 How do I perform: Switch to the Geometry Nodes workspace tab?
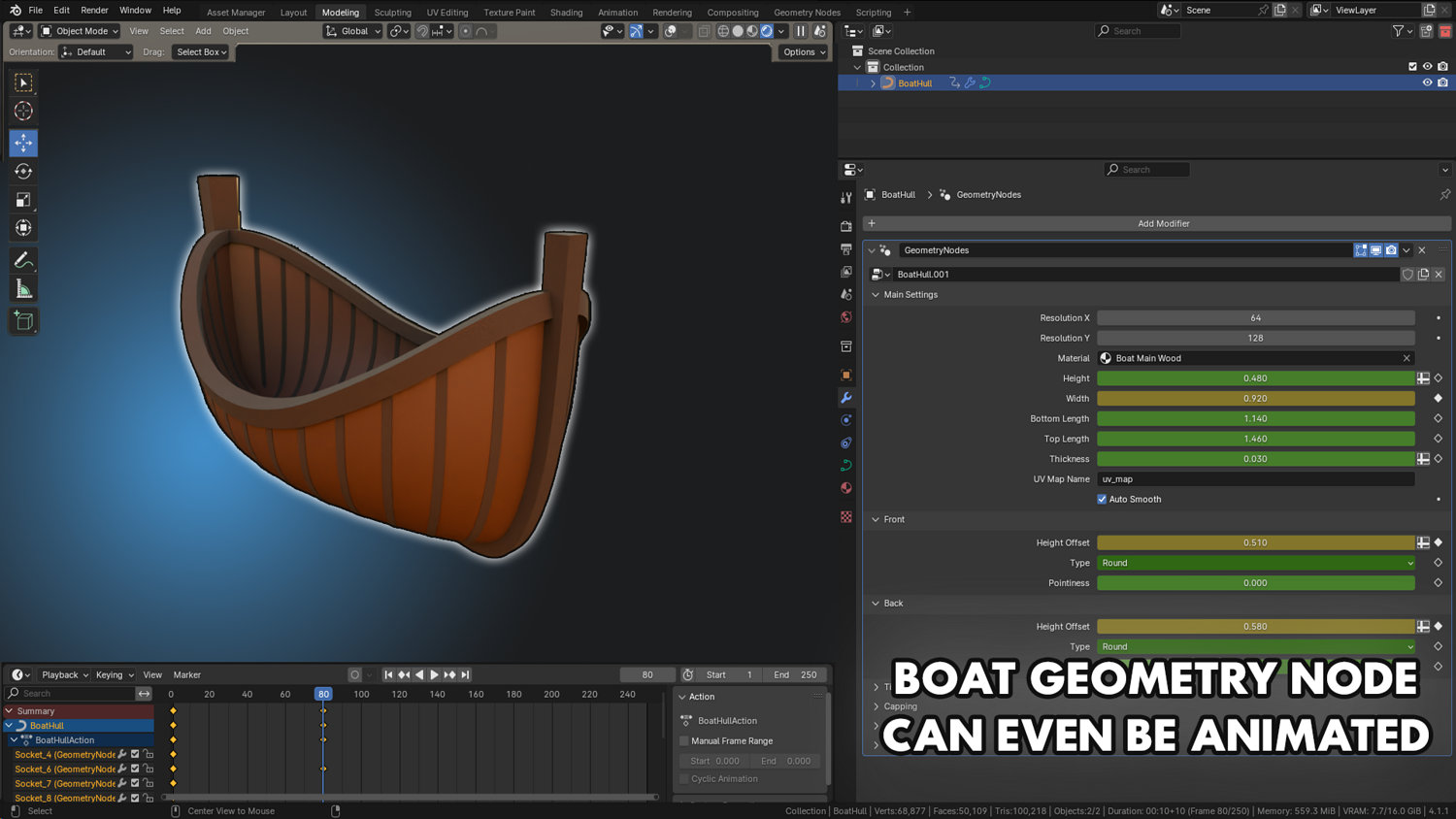pyautogui.click(x=807, y=13)
